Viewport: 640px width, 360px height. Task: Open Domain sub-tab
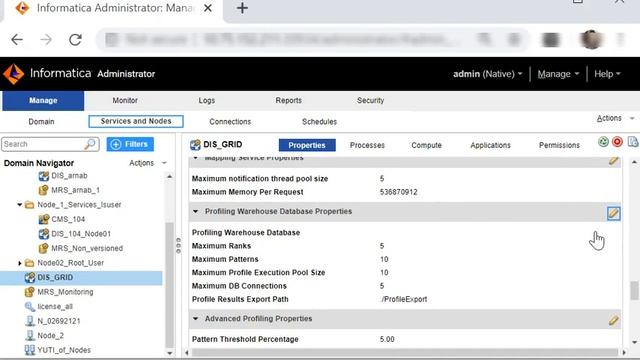pyautogui.click(x=41, y=122)
